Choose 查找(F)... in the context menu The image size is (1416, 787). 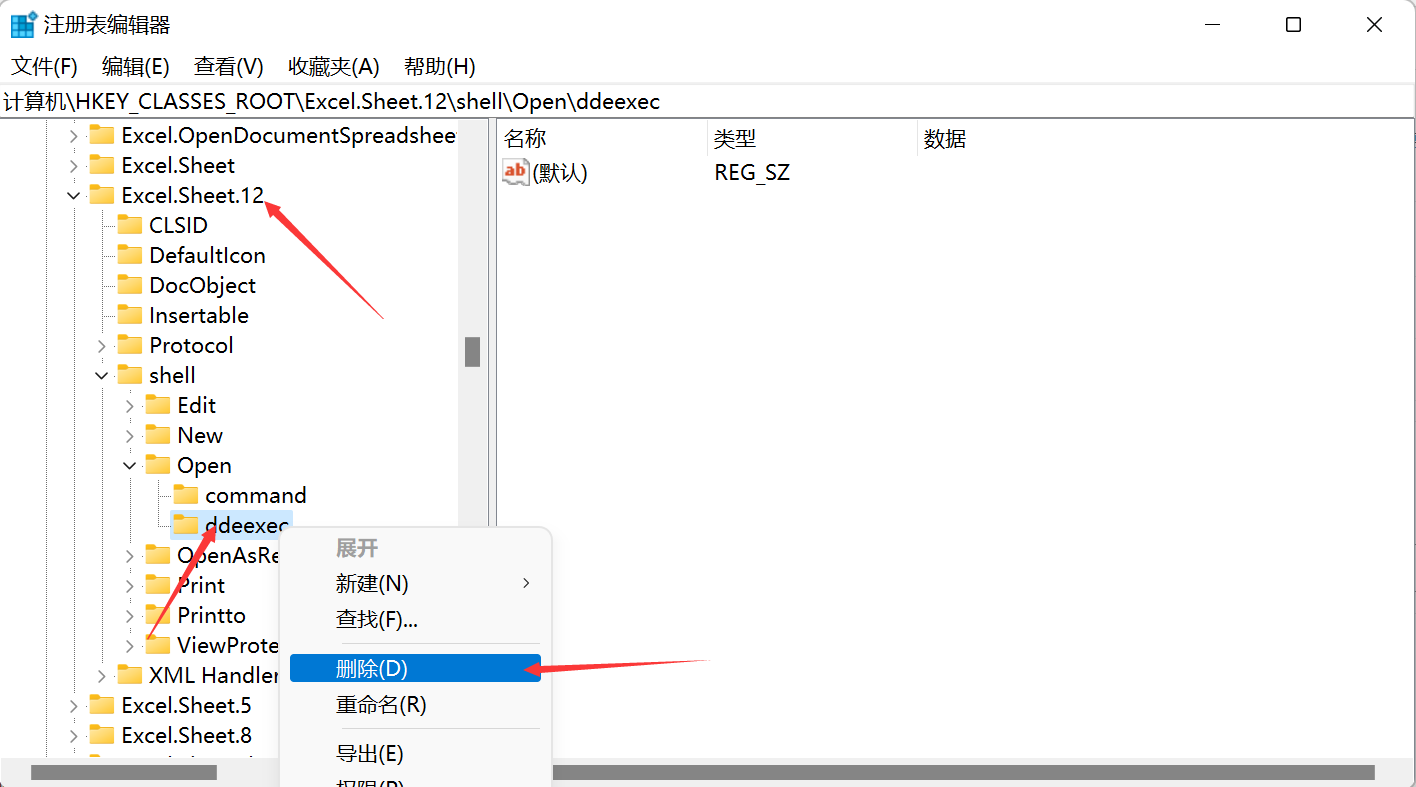(415, 619)
